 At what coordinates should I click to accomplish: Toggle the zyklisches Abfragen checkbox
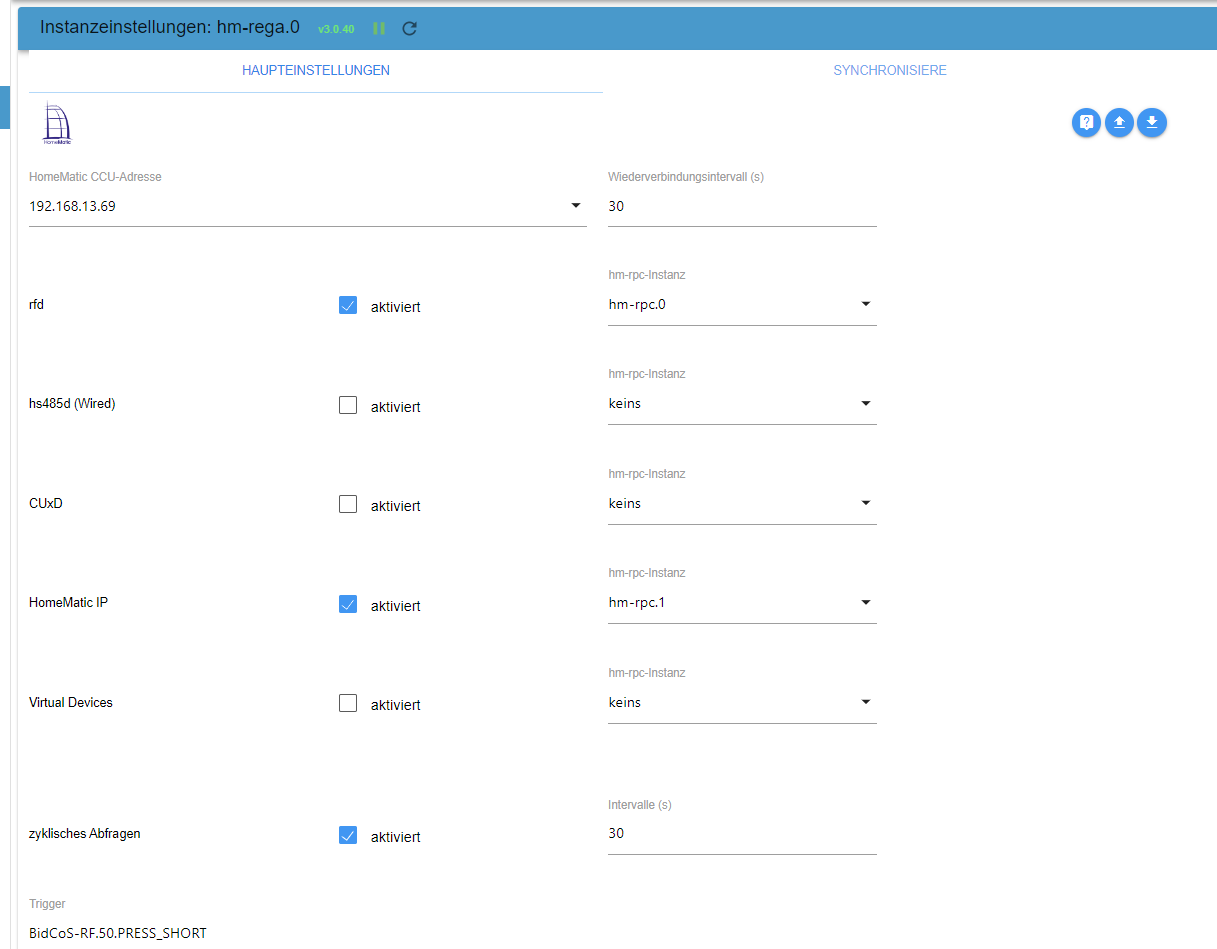(x=348, y=835)
